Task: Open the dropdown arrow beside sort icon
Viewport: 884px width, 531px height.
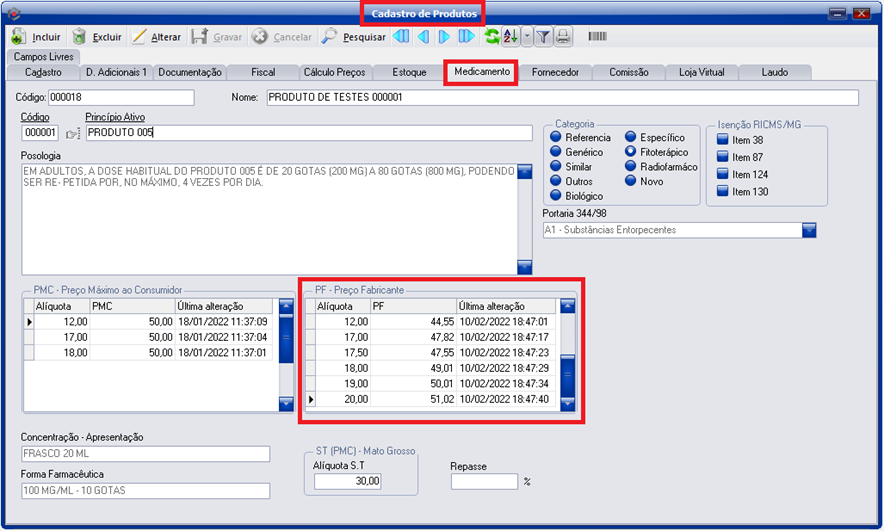Action: click(527, 37)
